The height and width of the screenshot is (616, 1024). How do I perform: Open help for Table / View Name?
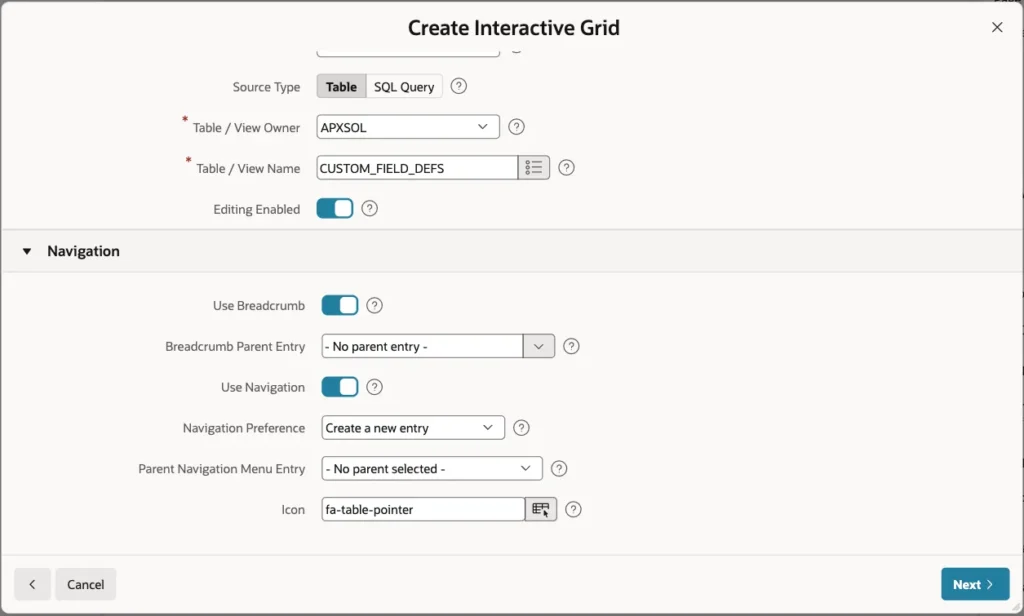tap(566, 168)
